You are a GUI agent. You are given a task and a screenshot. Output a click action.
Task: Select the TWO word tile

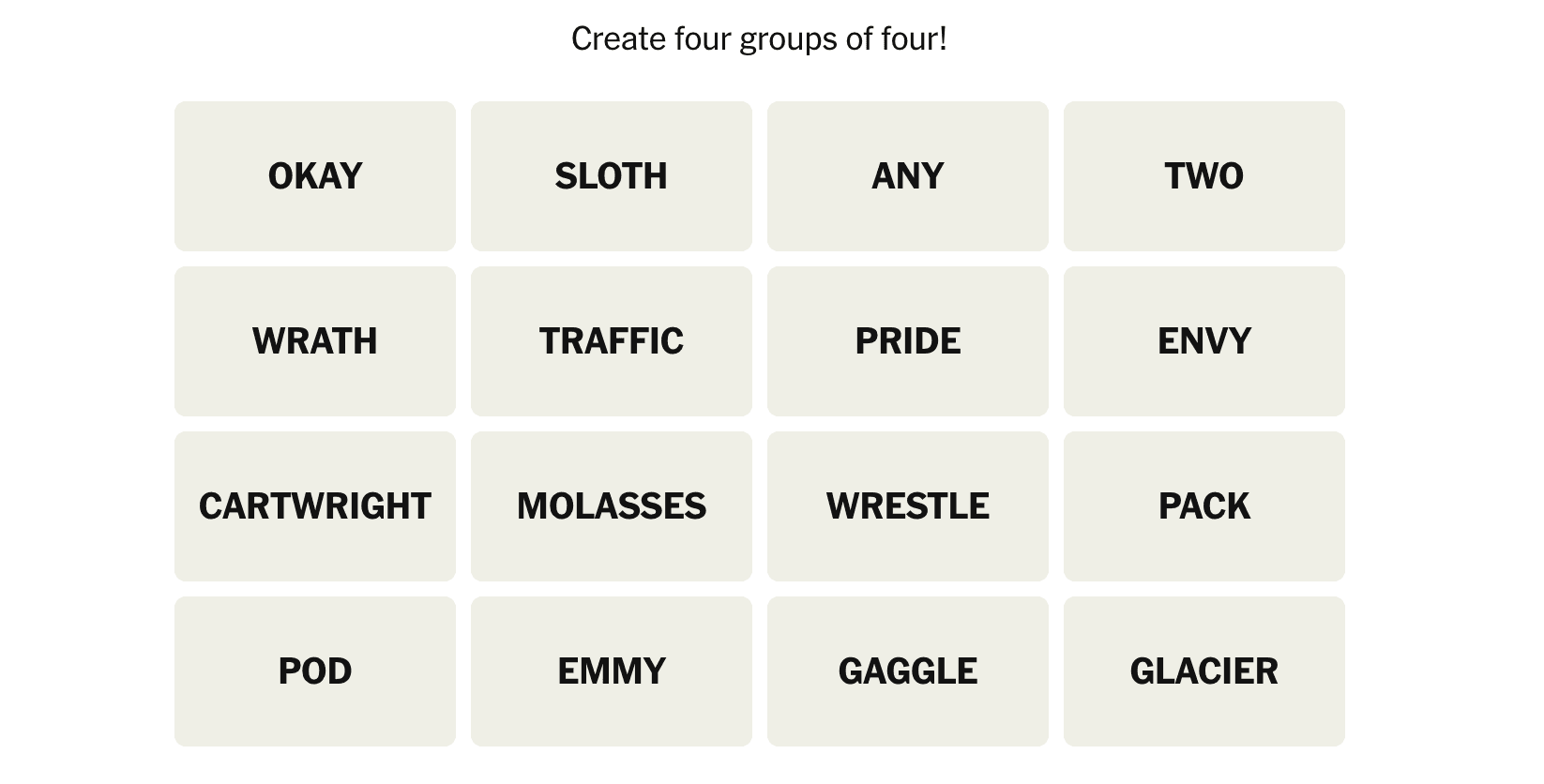(1204, 176)
